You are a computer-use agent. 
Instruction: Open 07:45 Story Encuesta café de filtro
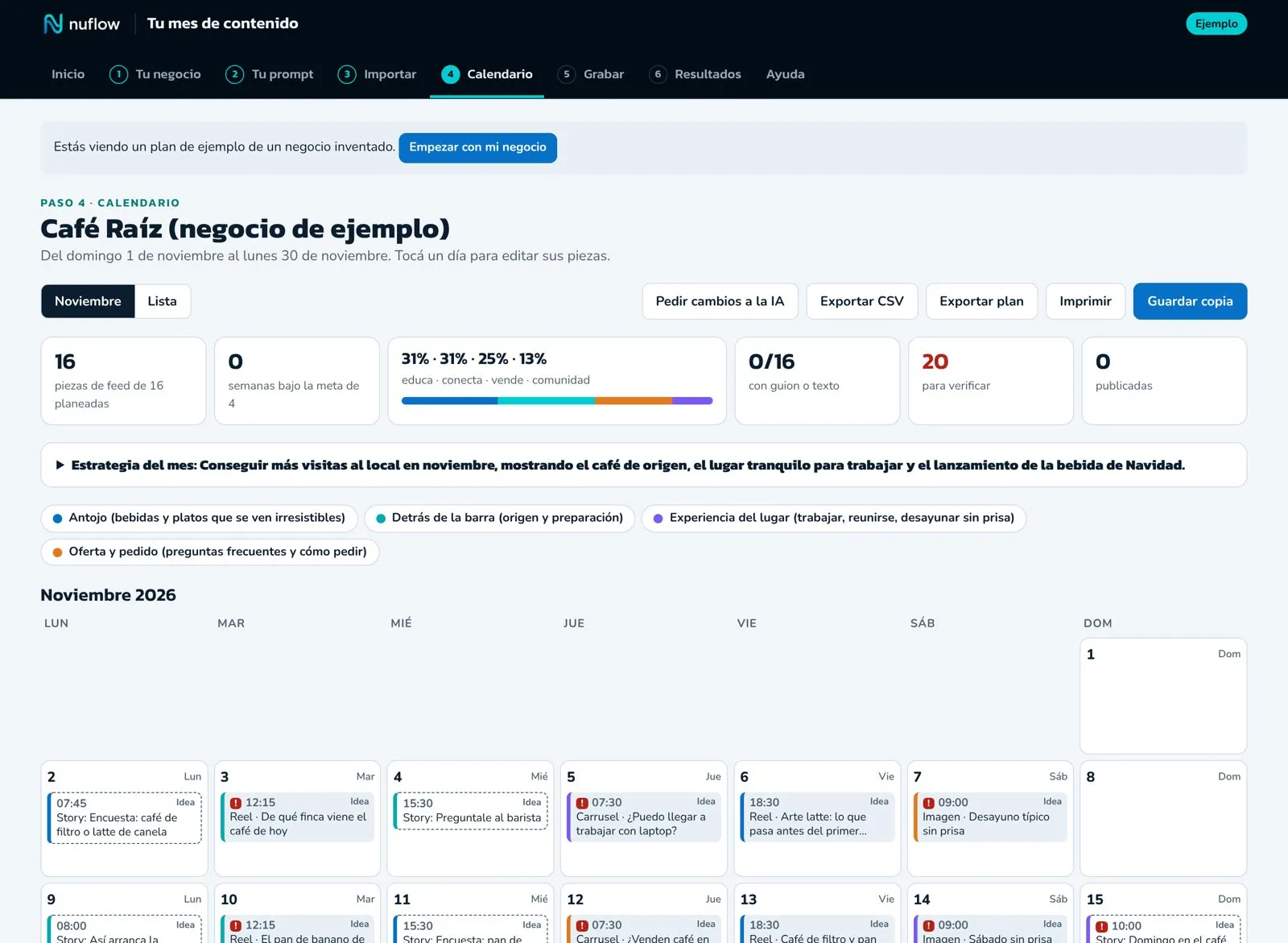click(125, 817)
